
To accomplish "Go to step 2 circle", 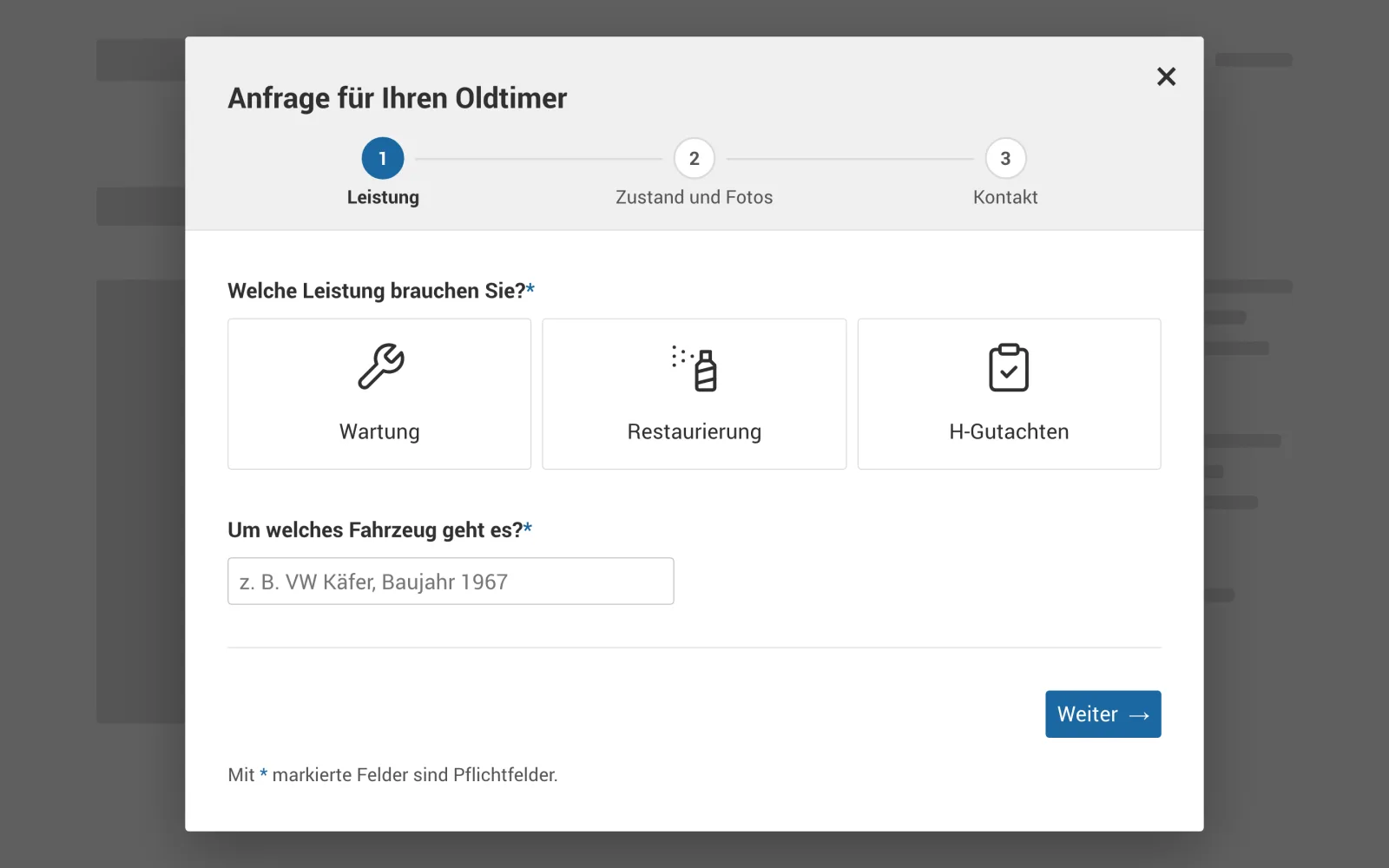I will coord(694,158).
